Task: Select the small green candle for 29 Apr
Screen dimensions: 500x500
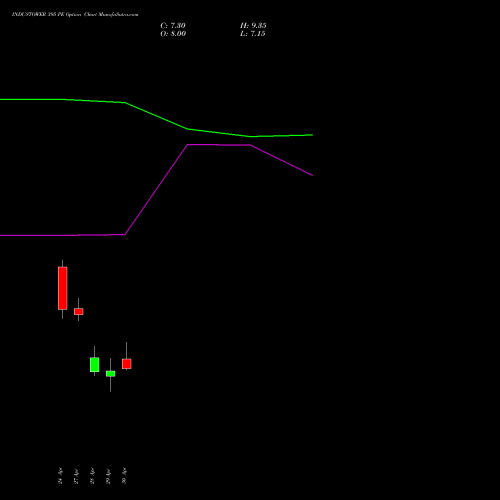Action: 110,374
